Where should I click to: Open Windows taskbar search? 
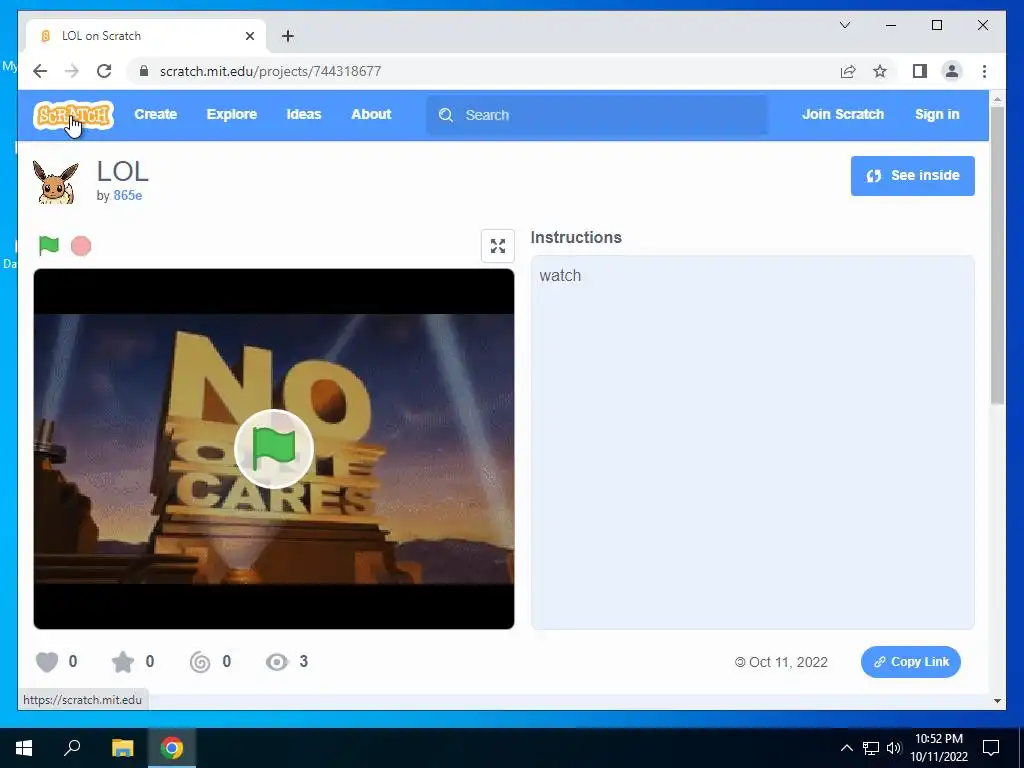click(x=72, y=748)
